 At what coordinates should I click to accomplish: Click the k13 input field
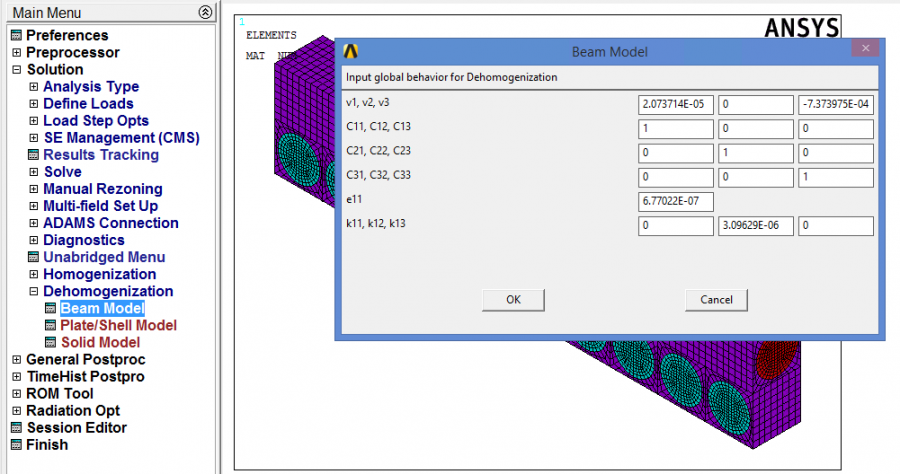tap(836, 226)
